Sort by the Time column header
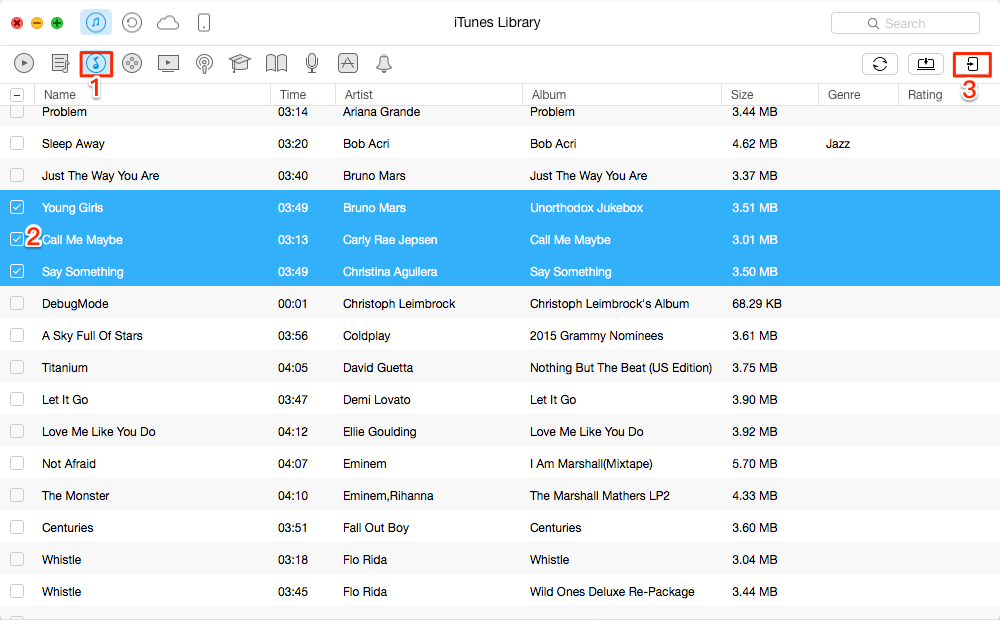 (303, 94)
